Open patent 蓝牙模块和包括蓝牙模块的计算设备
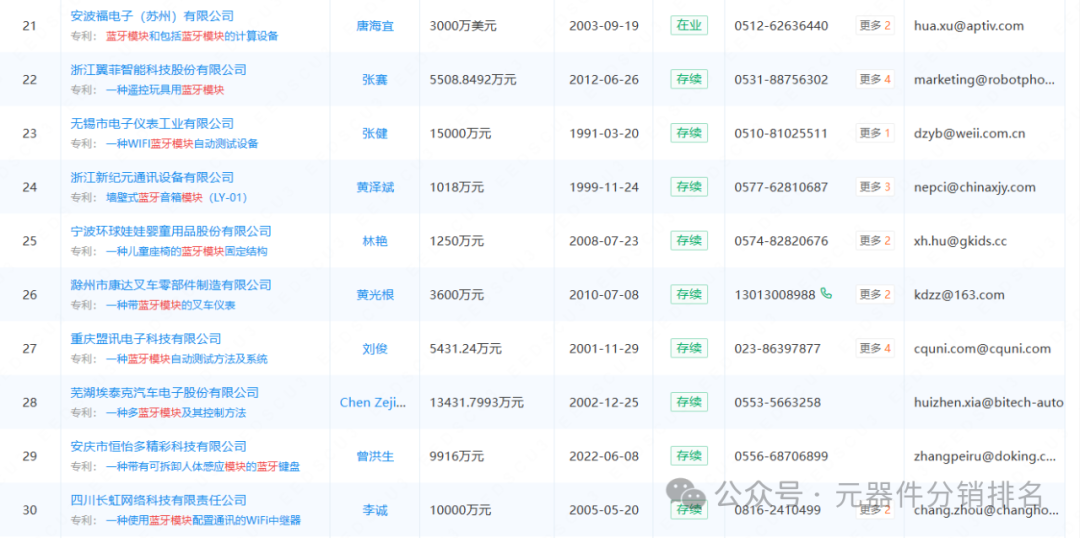 192,36
